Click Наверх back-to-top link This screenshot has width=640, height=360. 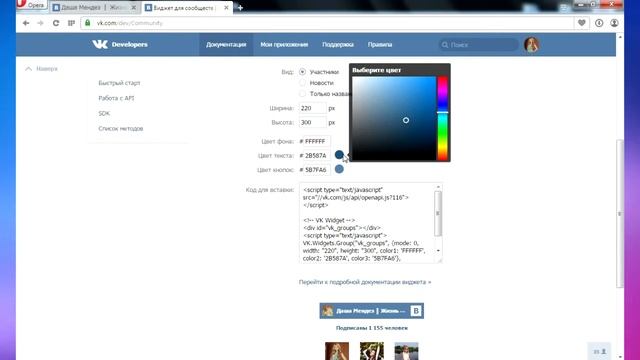[47, 69]
